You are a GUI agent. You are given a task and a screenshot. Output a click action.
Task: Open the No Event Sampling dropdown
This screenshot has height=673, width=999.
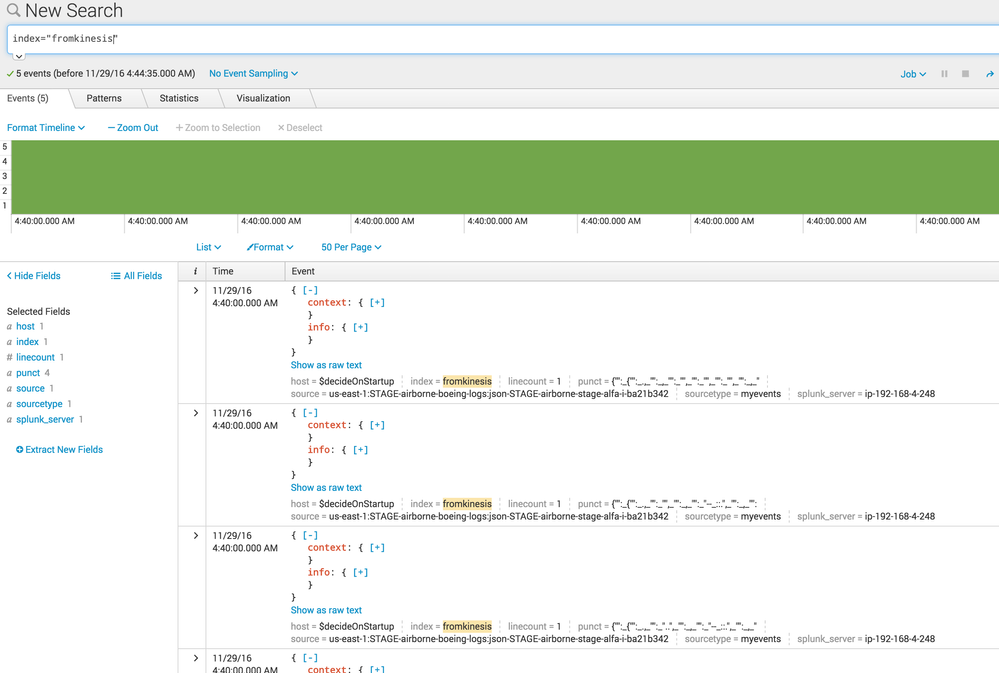point(253,74)
